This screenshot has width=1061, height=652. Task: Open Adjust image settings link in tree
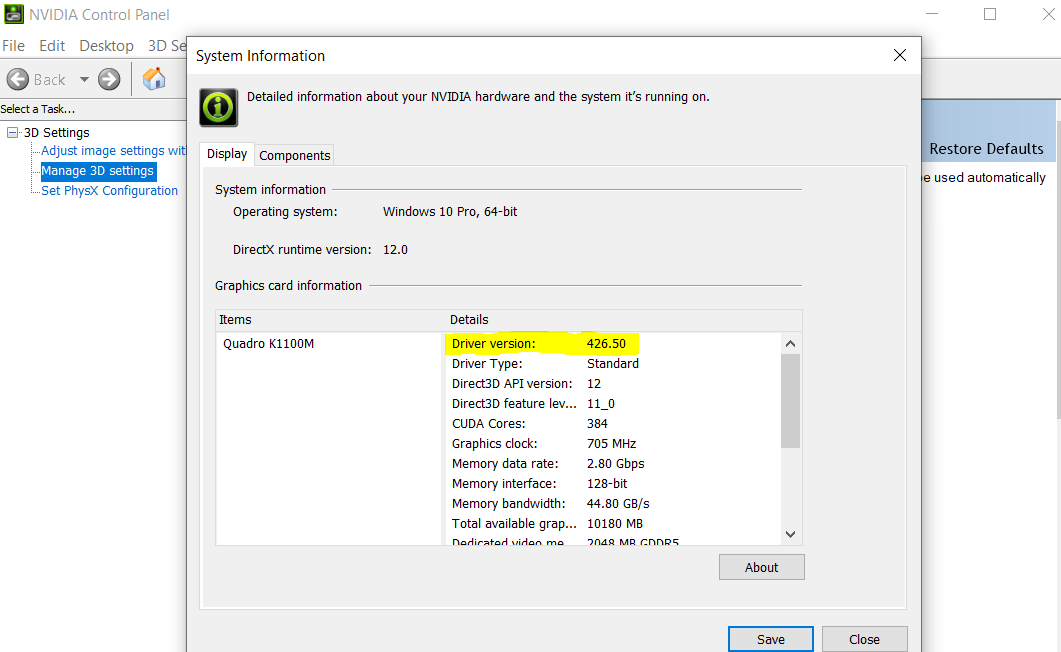113,151
